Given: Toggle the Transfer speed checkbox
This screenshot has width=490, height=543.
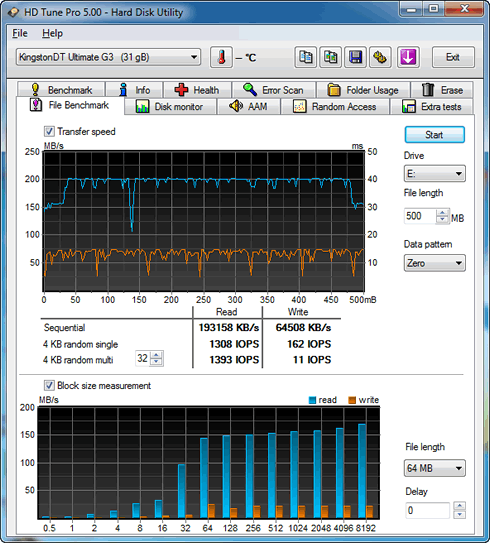Looking at the screenshot, I should (x=49, y=132).
